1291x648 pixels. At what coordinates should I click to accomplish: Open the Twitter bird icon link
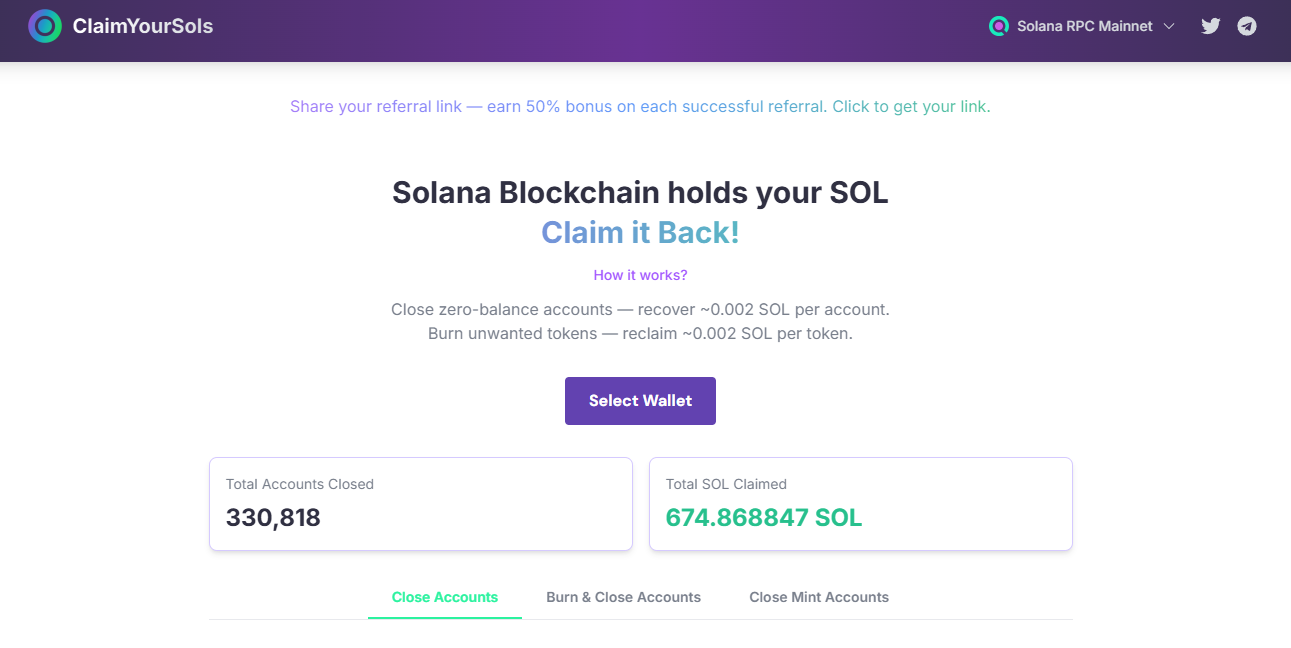[x=1211, y=27]
